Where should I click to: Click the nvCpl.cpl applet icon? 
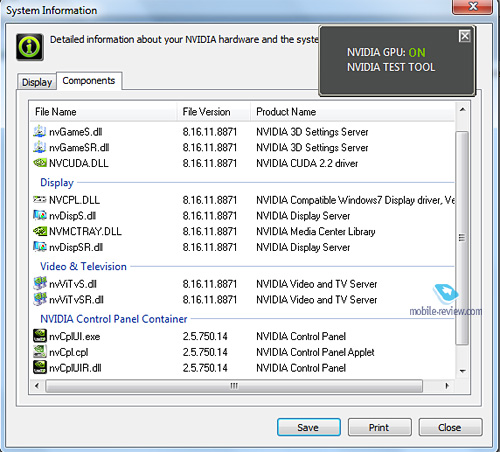(x=40, y=351)
